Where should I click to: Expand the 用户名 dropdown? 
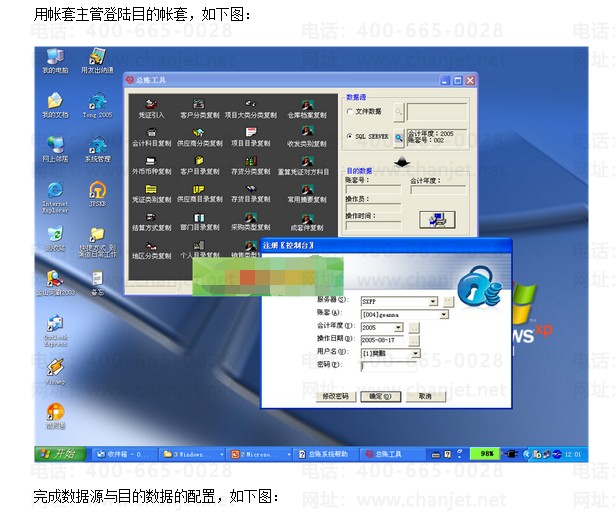(416, 353)
